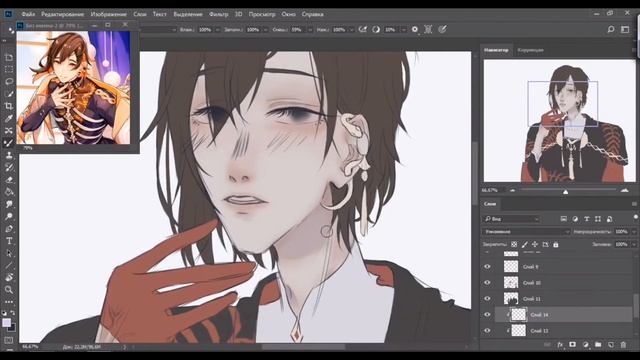The image size is (640, 360).
Task: Select the Zoom magnifier tool
Action: click(x=9, y=290)
